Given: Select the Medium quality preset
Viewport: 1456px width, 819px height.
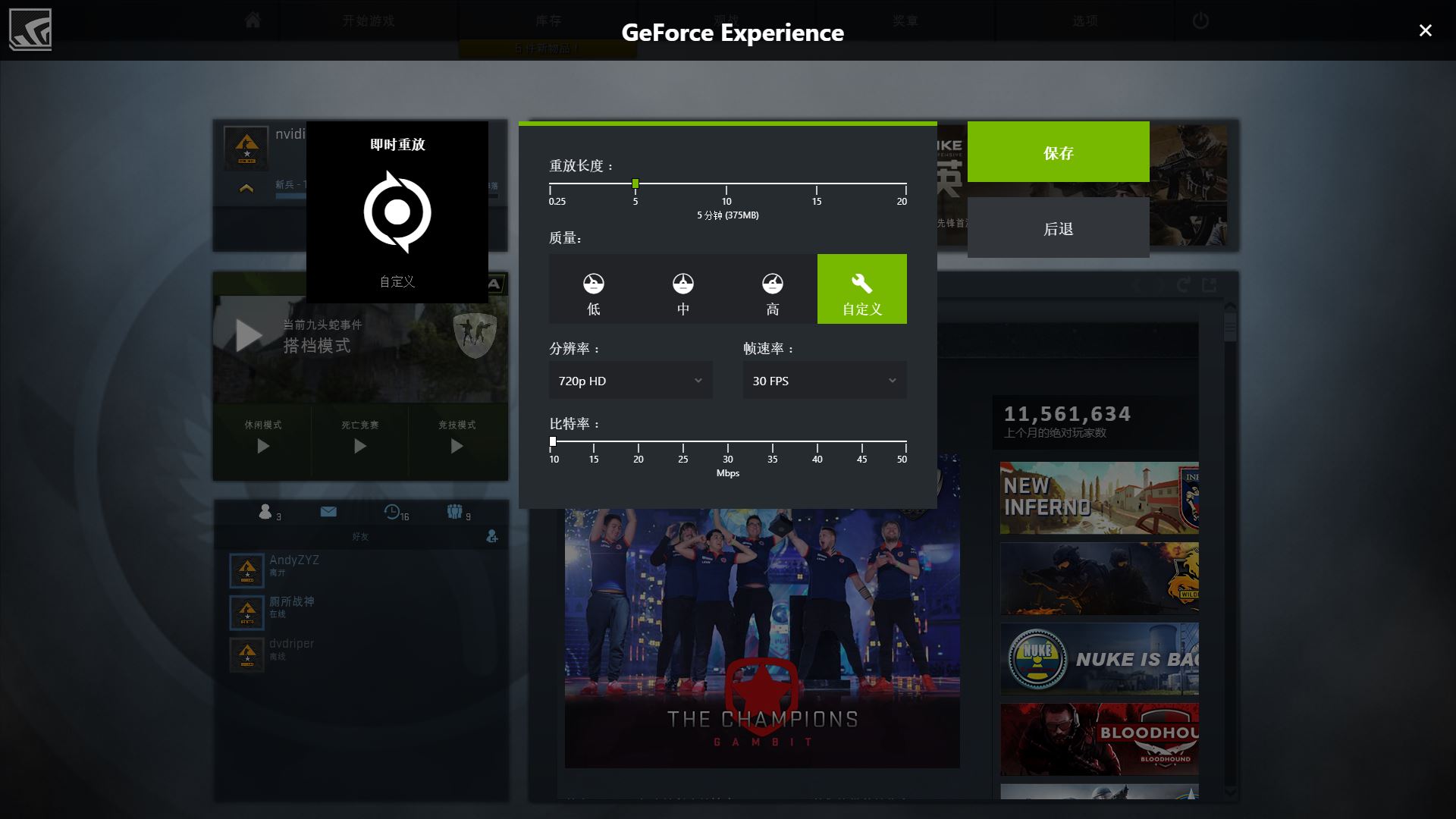Looking at the screenshot, I should [x=683, y=290].
